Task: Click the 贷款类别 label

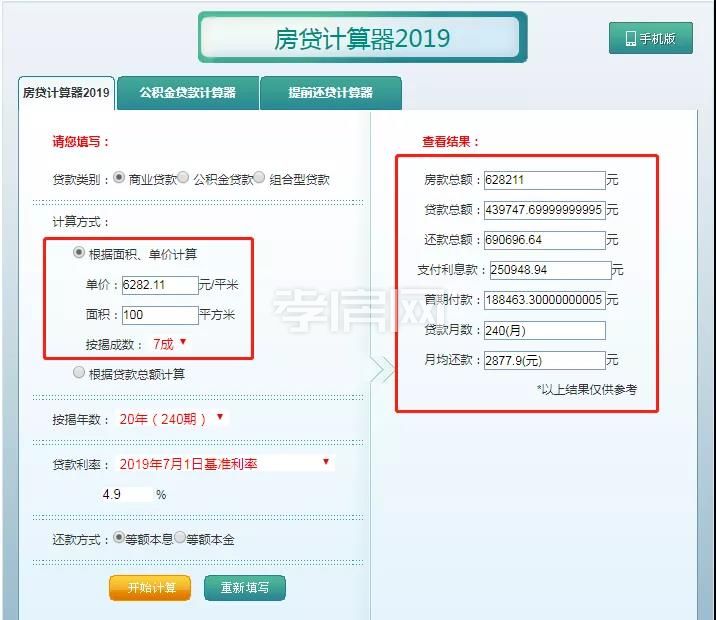Action: coord(81,179)
